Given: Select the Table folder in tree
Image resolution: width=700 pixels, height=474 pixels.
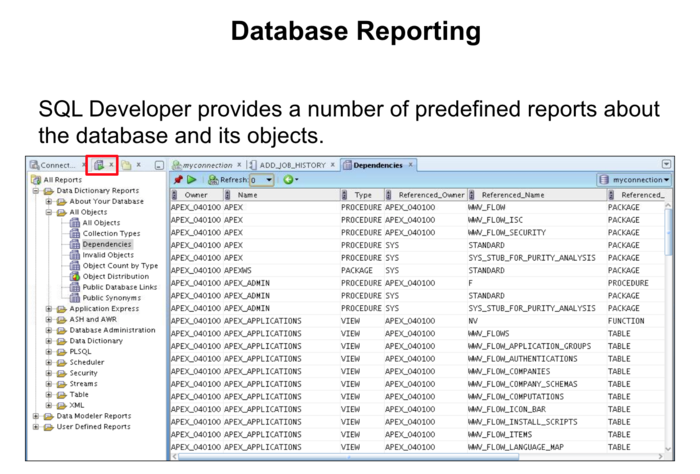Looking at the screenshot, I should pos(79,394).
